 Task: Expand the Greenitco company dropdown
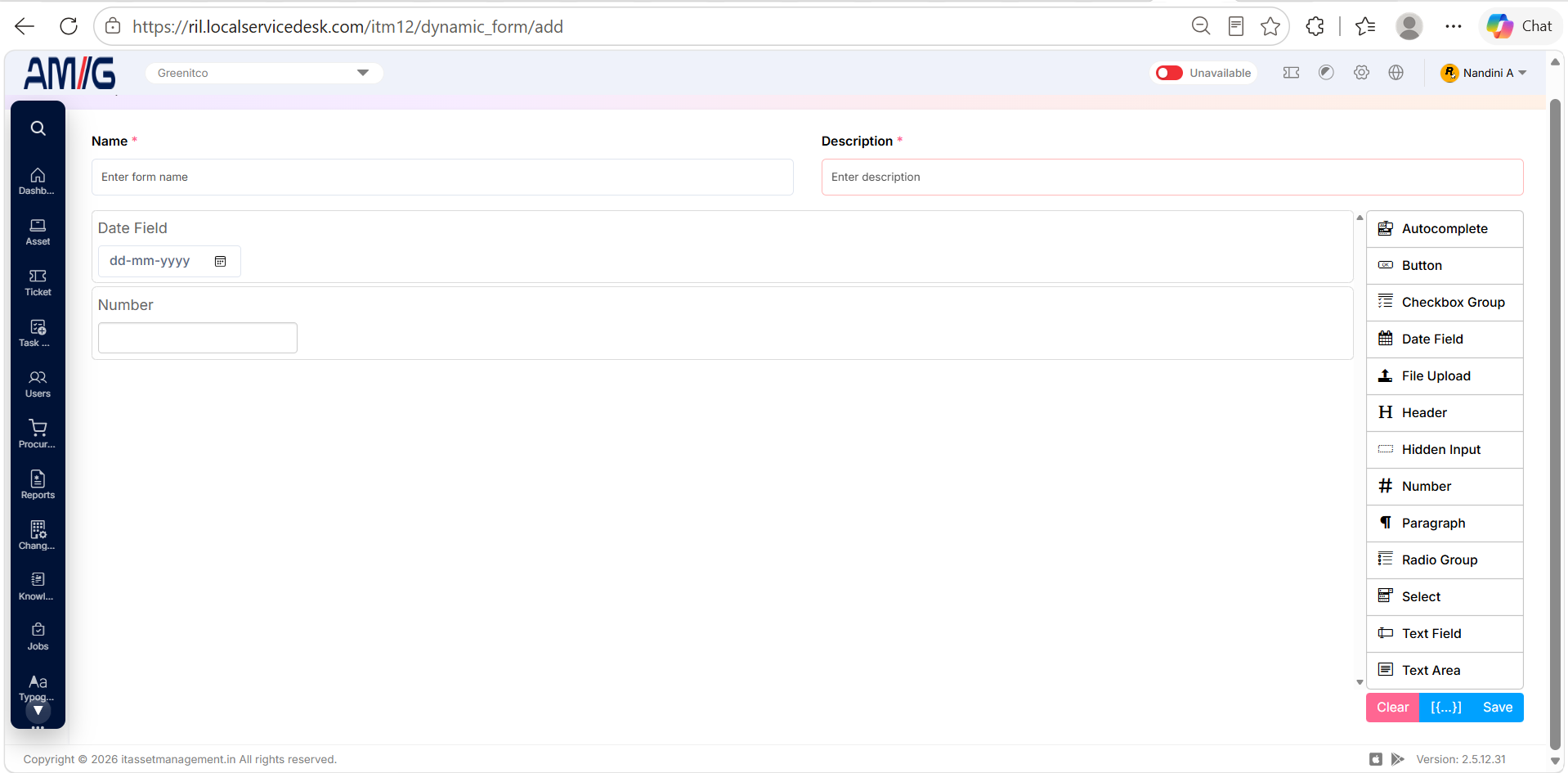(264, 73)
